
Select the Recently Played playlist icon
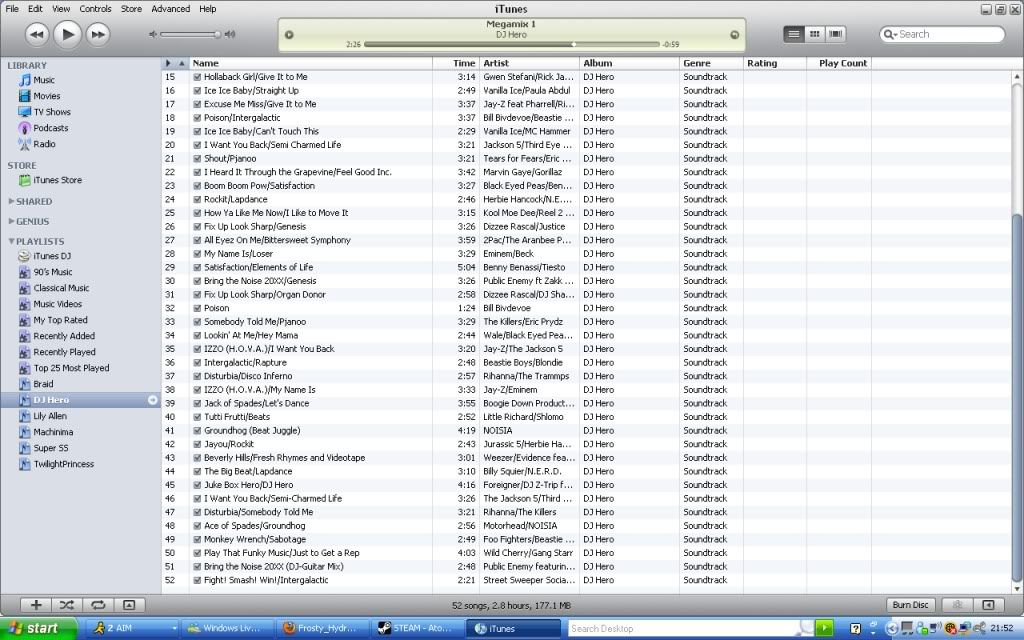click(25, 352)
